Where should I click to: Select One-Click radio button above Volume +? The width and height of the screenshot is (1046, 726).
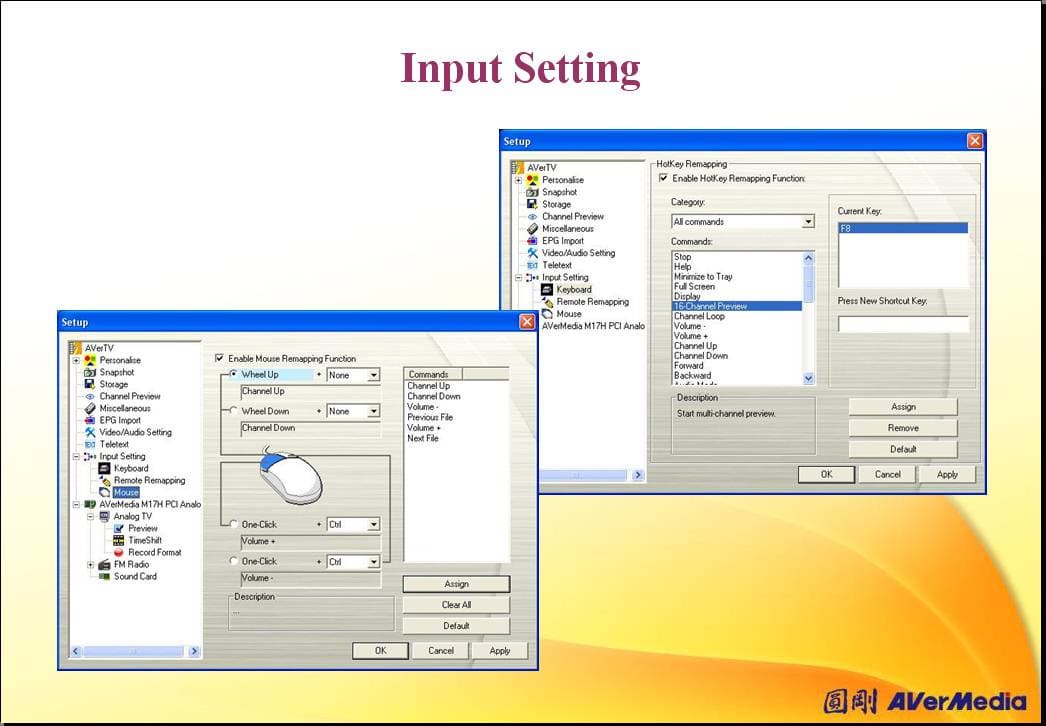233,524
